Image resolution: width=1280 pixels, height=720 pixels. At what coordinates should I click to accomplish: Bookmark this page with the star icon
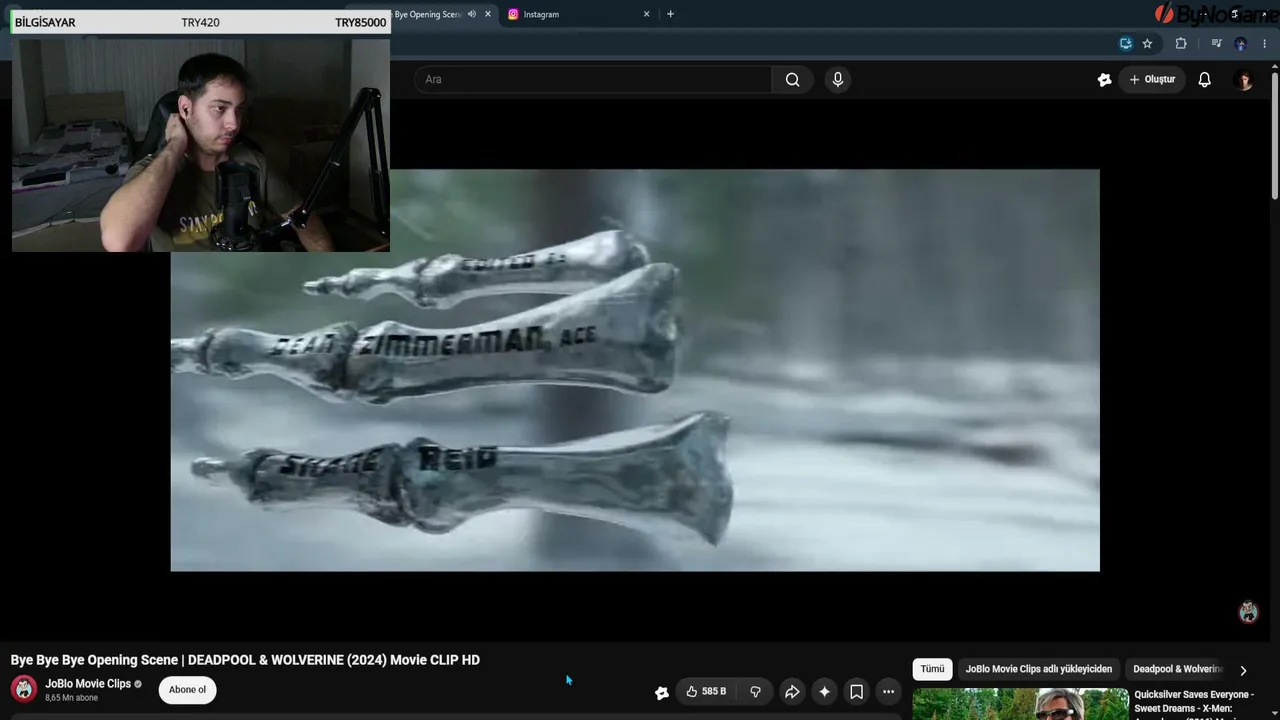click(x=1147, y=43)
